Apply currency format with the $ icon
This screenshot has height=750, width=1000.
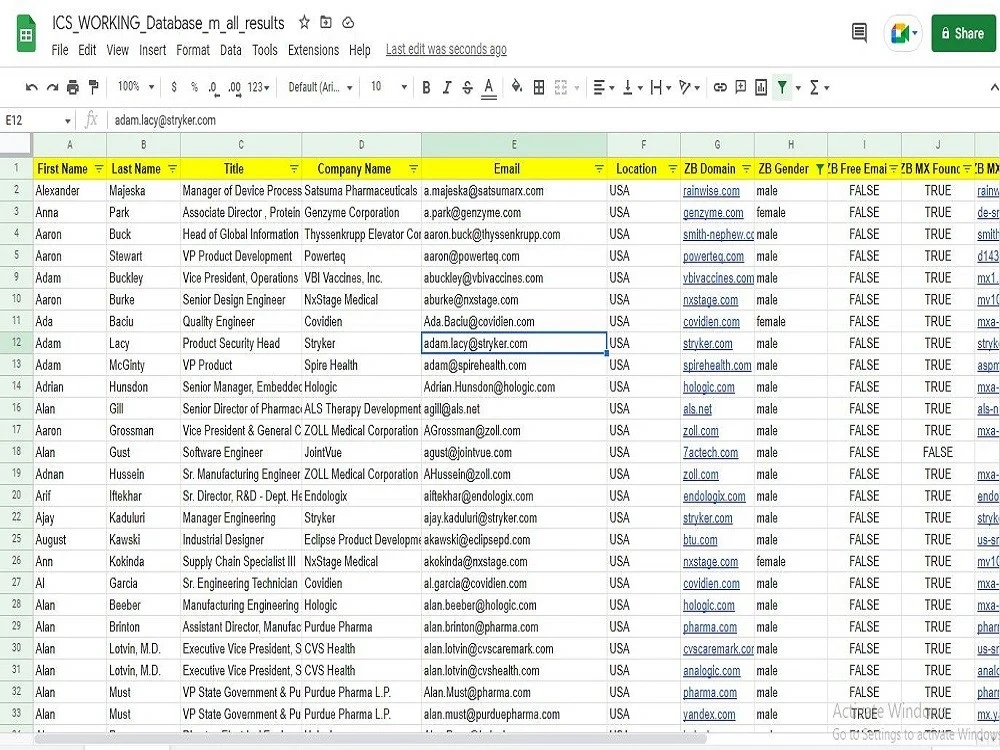pyautogui.click(x=174, y=87)
